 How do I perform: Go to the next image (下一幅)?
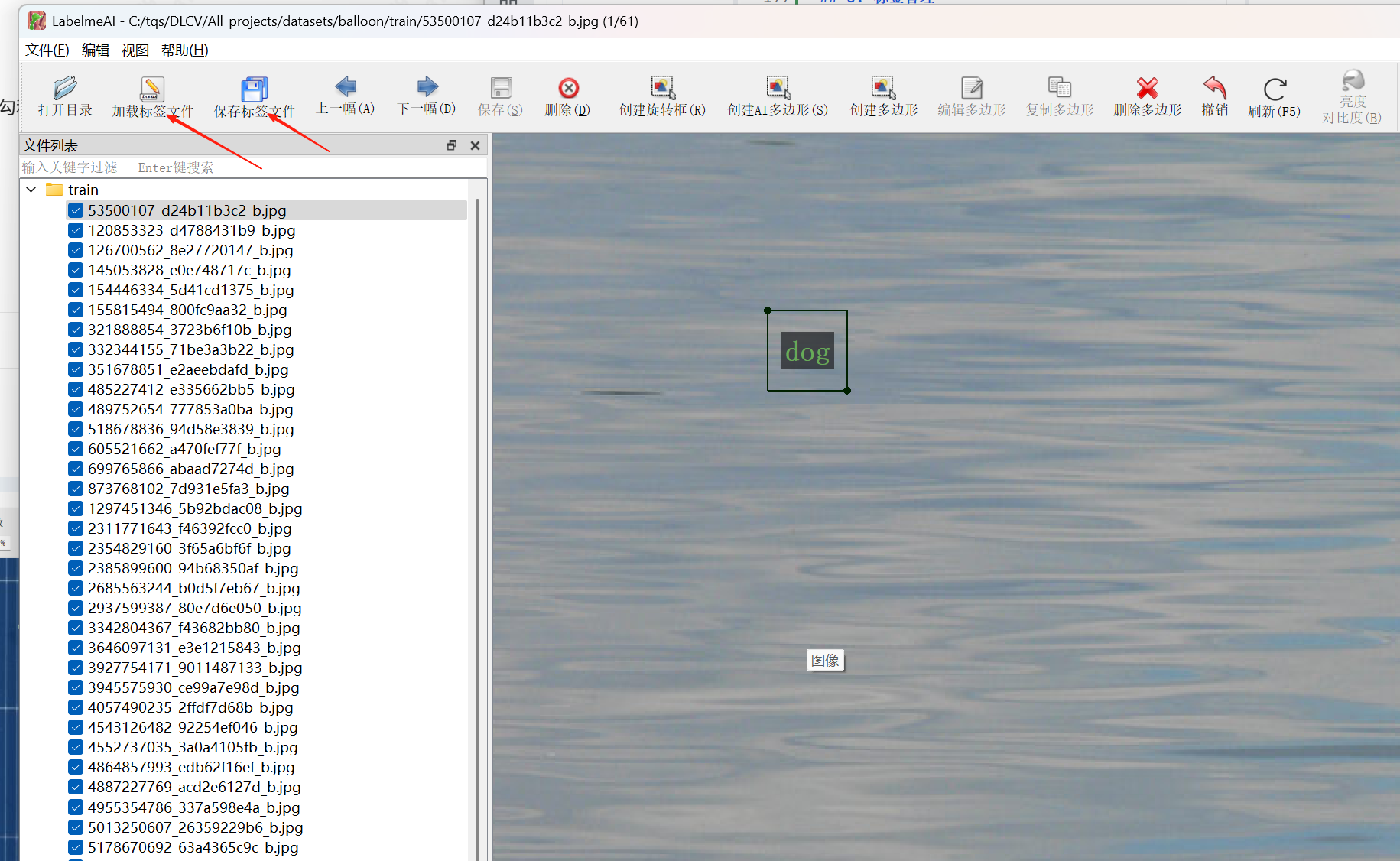tap(427, 87)
